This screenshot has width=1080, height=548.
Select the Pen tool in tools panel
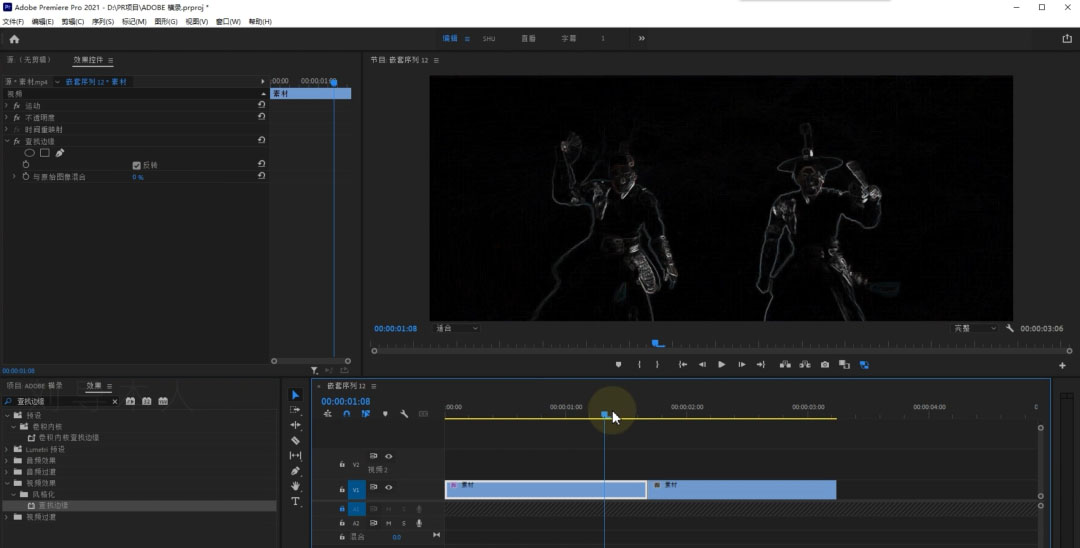pyautogui.click(x=295, y=471)
